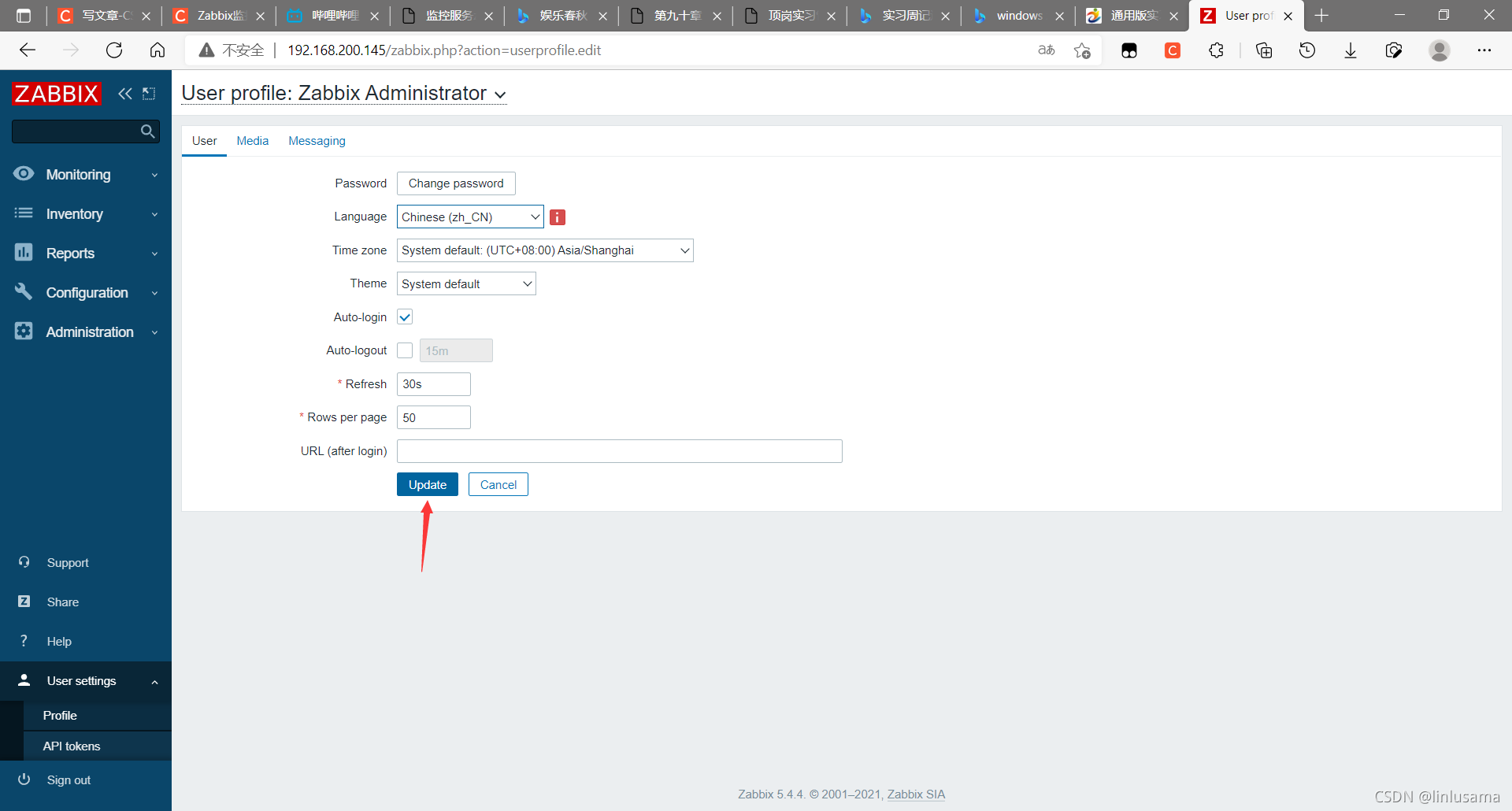Click the red language info icon

point(558,217)
